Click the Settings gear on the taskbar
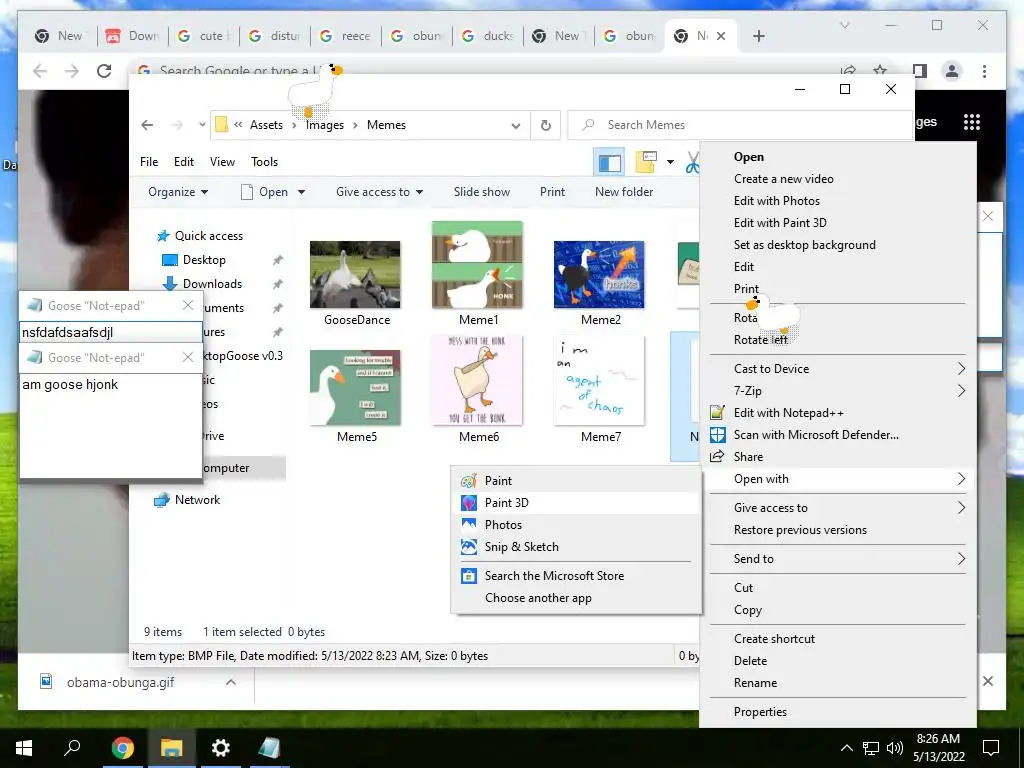The width and height of the screenshot is (1024, 768). (x=221, y=748)
